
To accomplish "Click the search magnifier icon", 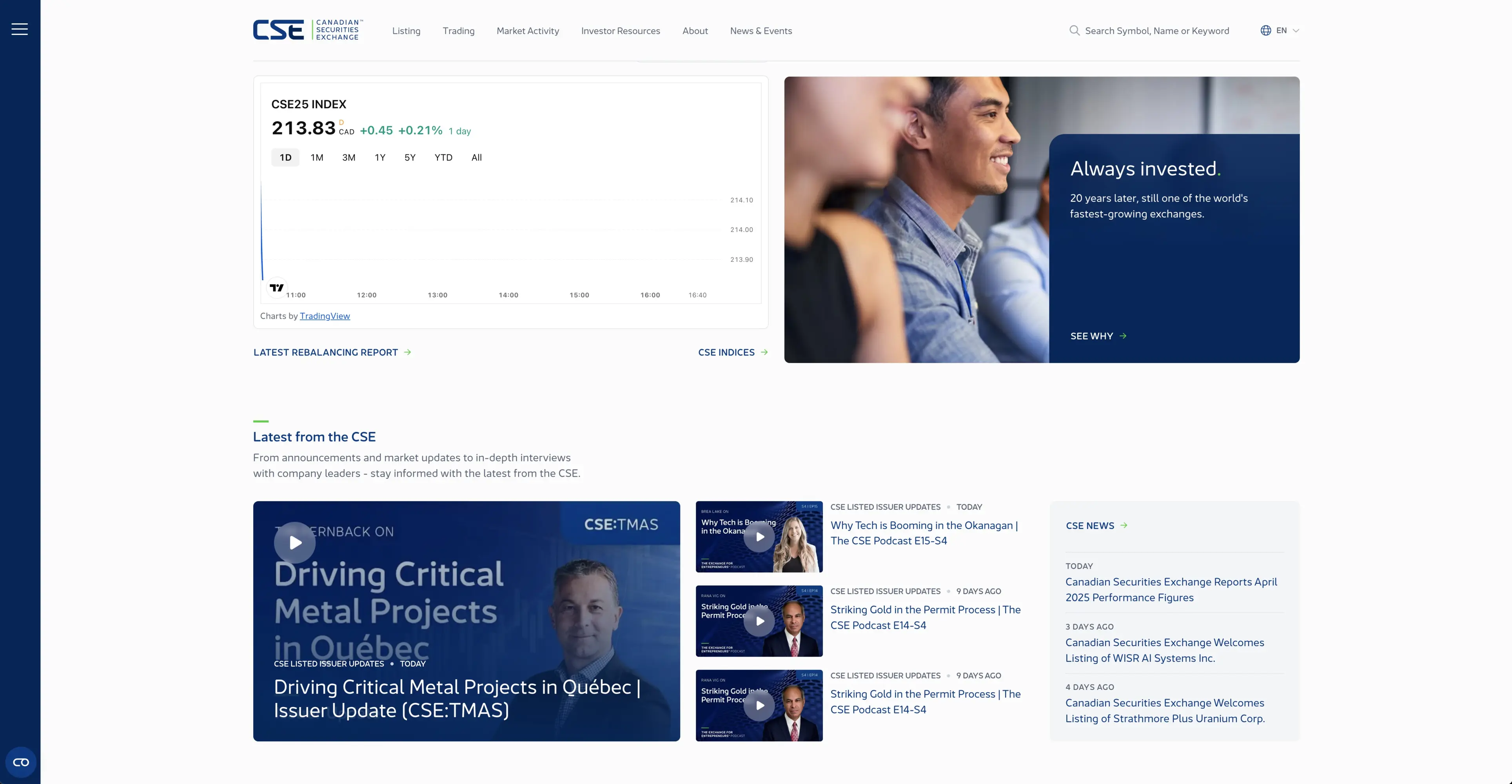I will pyautogui.click(x=1074, y=31).
